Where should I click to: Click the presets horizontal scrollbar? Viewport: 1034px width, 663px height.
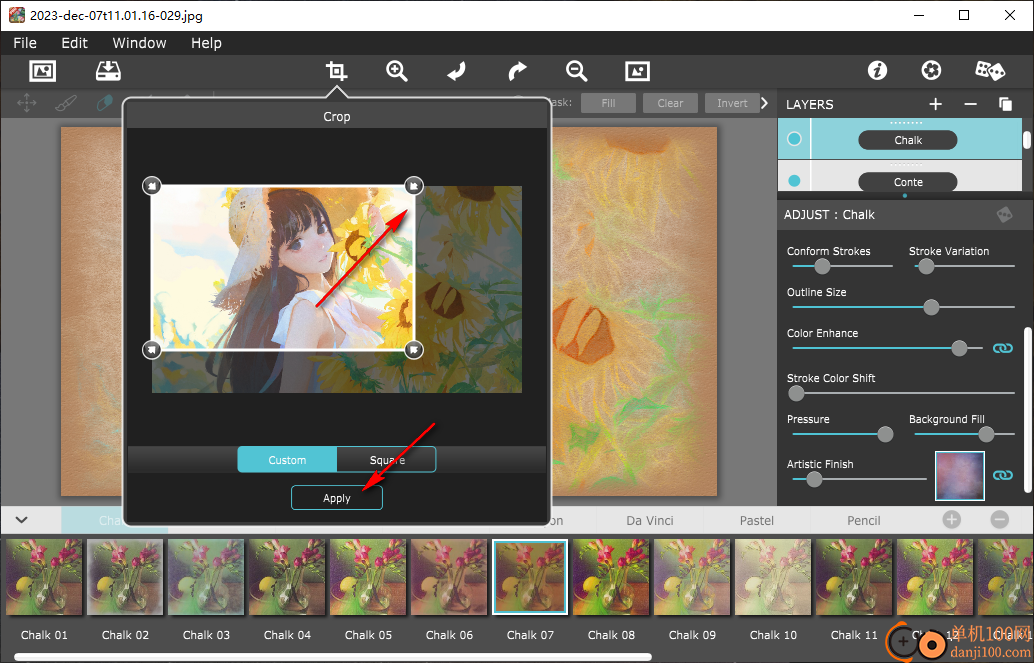coord(332,657)
